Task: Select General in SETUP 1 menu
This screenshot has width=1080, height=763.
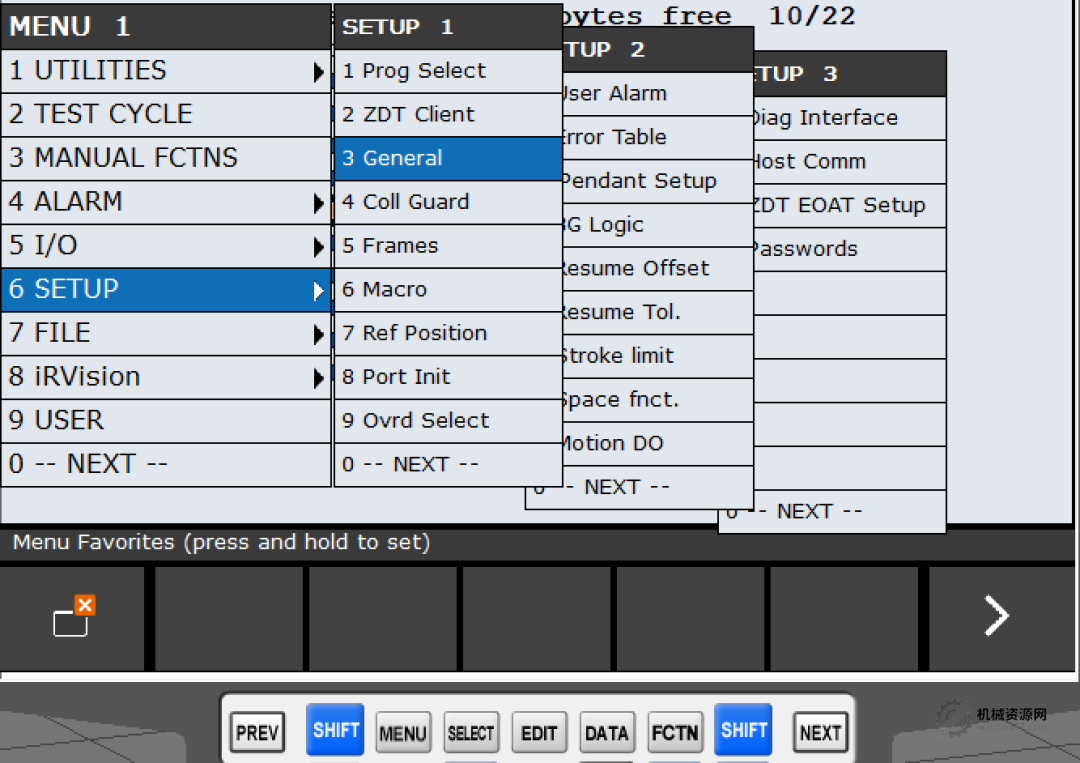Action: tap(447, 159)
